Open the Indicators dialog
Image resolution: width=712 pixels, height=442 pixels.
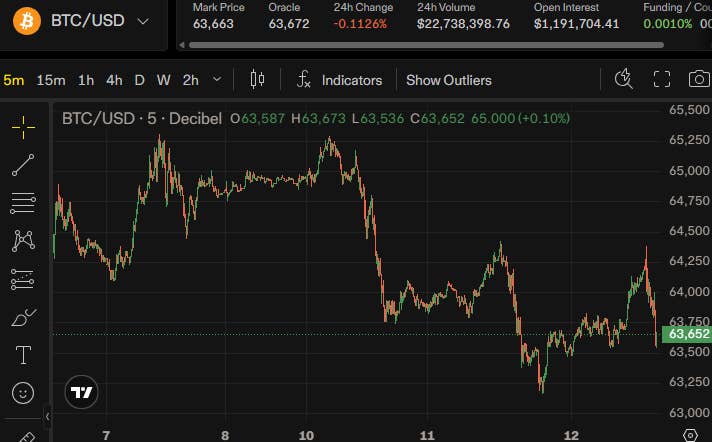point(340,80)
